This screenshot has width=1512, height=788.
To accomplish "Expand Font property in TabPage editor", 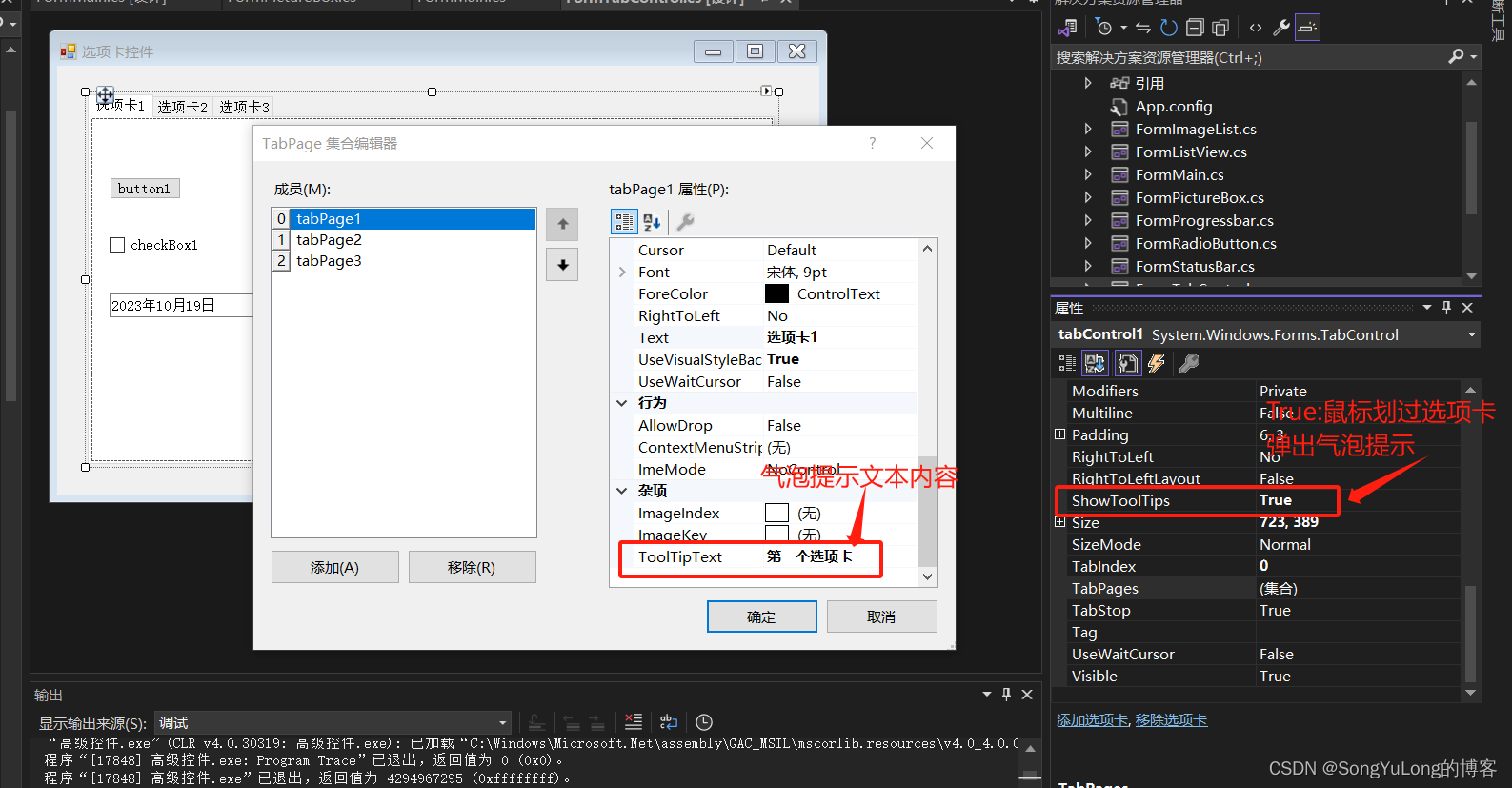I will [622, 273].
